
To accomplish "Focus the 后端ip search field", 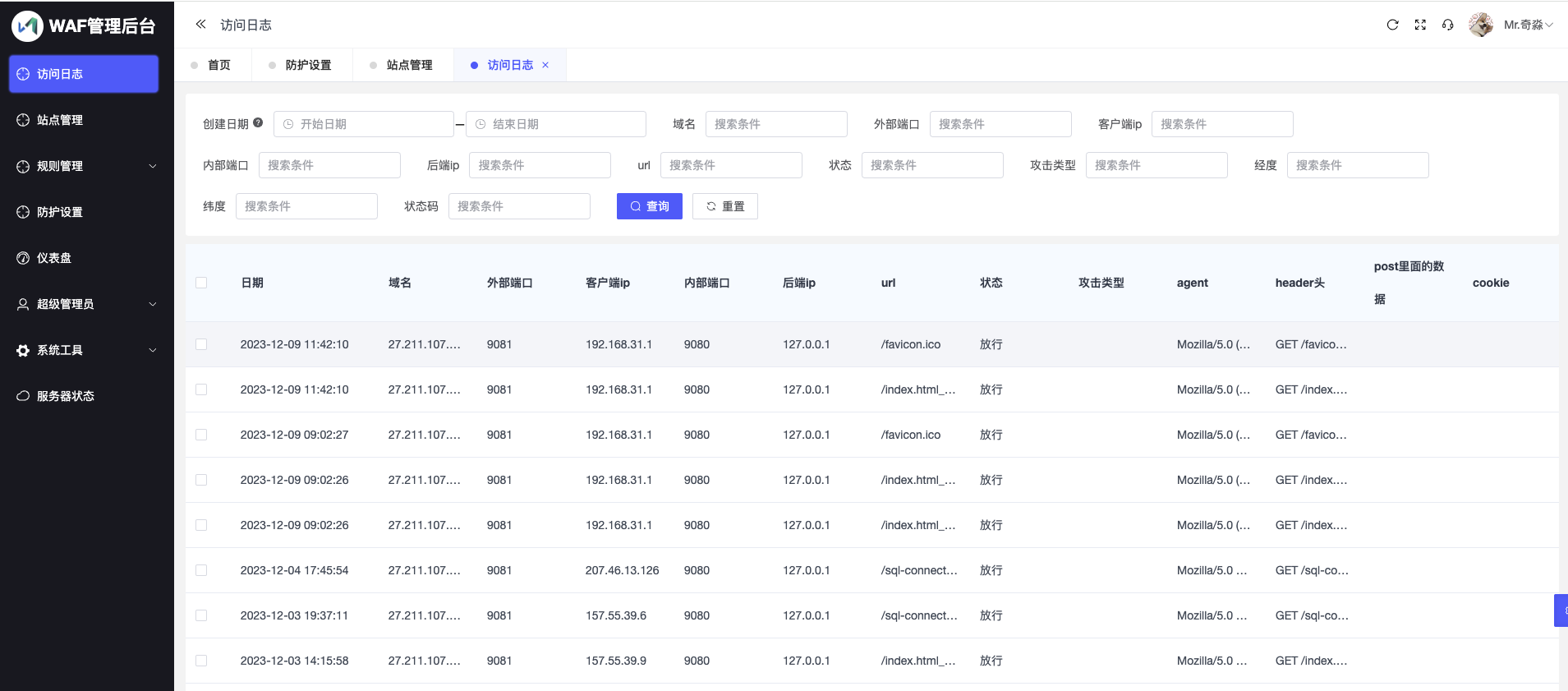I will [540, 165].
